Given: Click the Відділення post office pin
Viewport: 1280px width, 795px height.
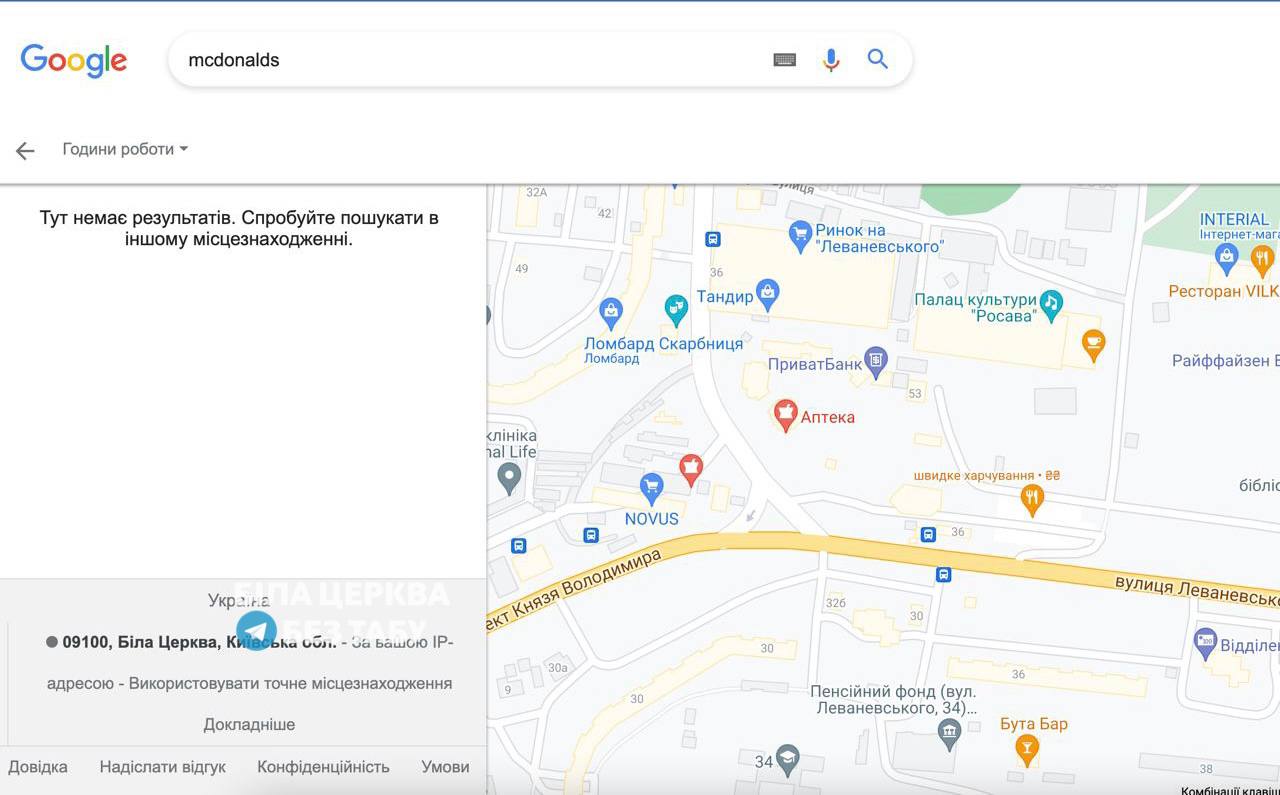Looking at the screenshot, I should click(x=1205, y=643).
